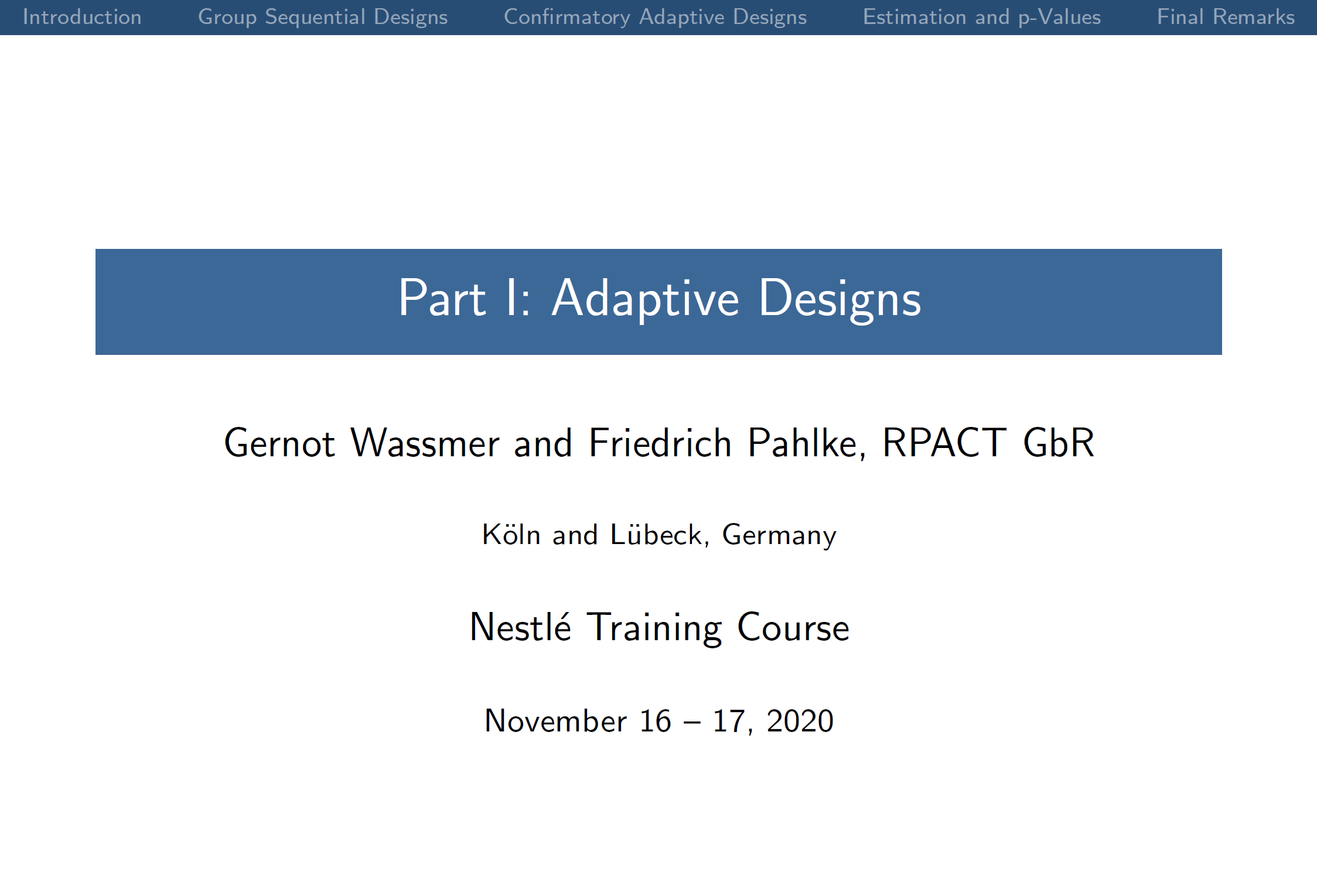Click the word Course in the subtitle
This screenshot has height=896, width=1317.
793,628
